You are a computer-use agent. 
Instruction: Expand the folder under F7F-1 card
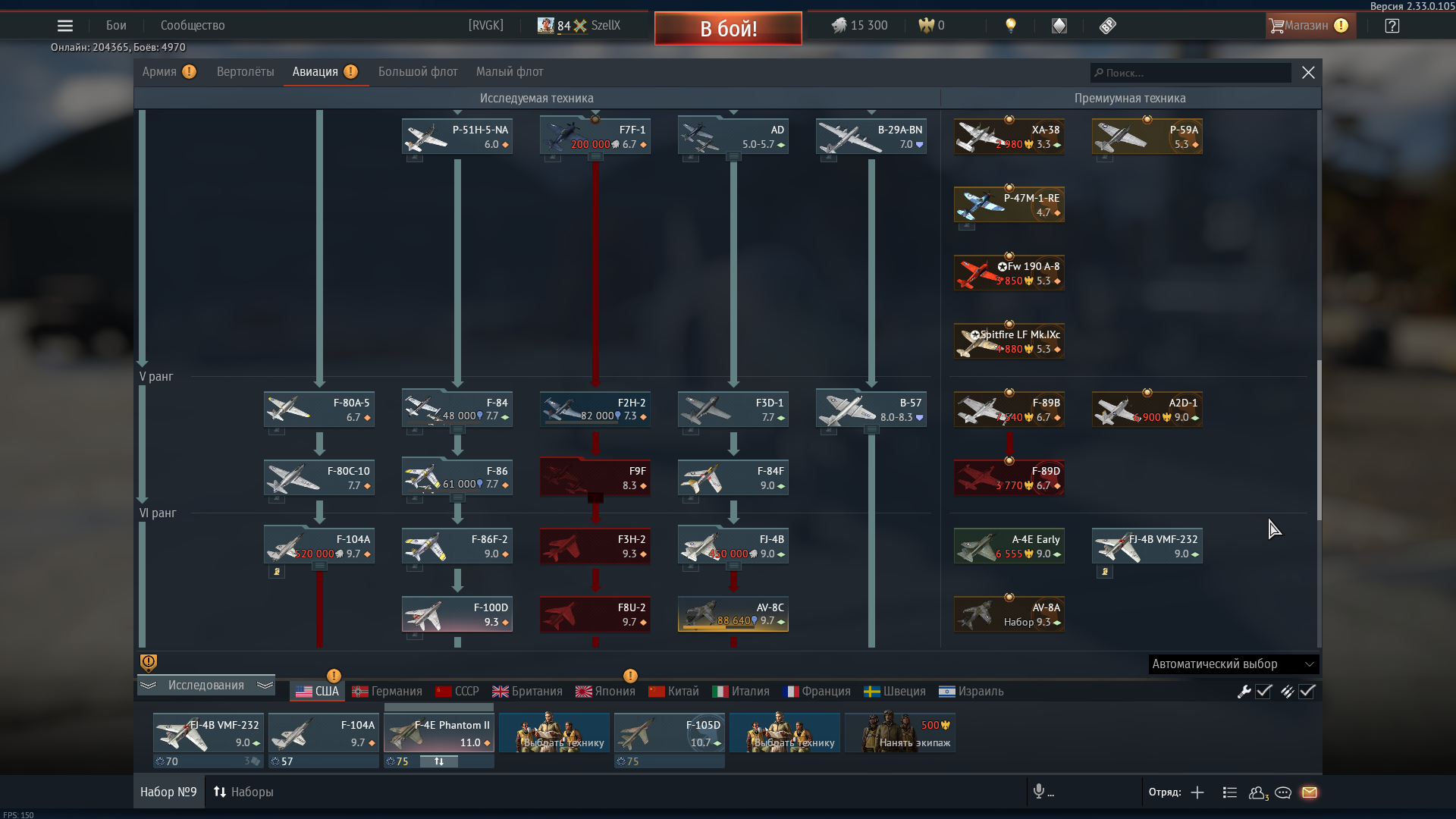[595, 157]
